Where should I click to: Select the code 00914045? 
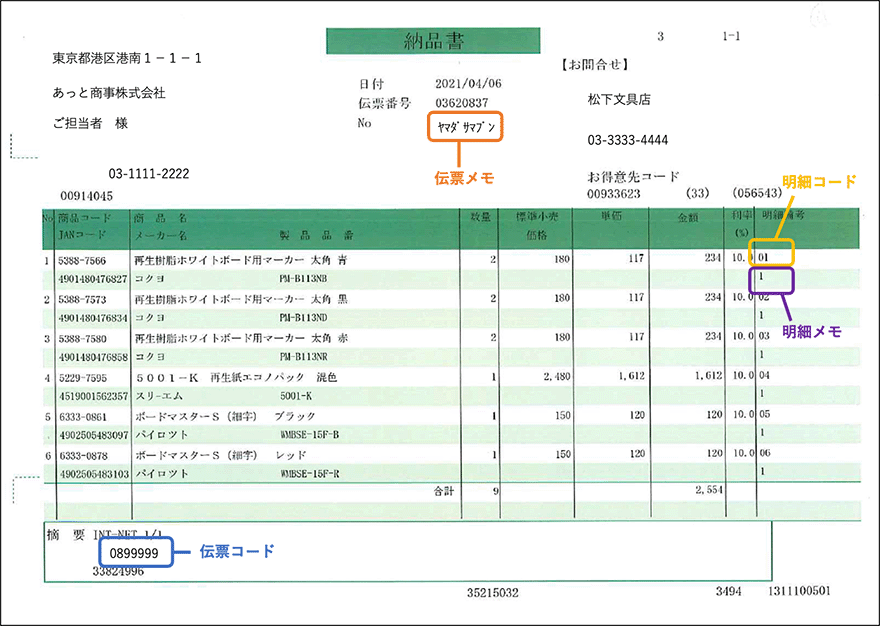coord(86,197)
